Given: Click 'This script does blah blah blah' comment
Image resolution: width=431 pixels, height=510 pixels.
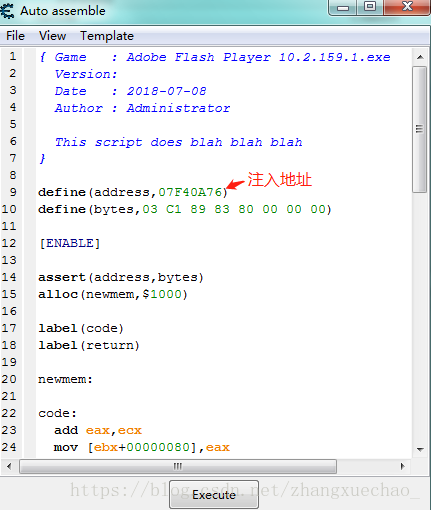Looking at the screenshot, I should [x=179, y=142].
